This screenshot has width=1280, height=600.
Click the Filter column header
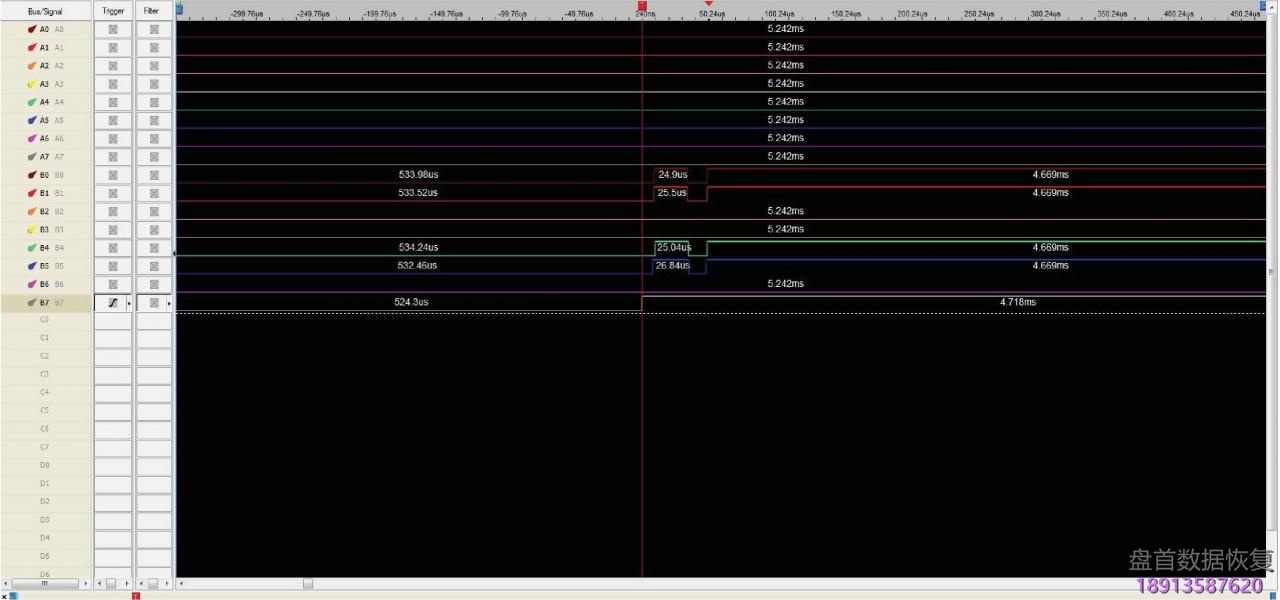tap(154, 10)
